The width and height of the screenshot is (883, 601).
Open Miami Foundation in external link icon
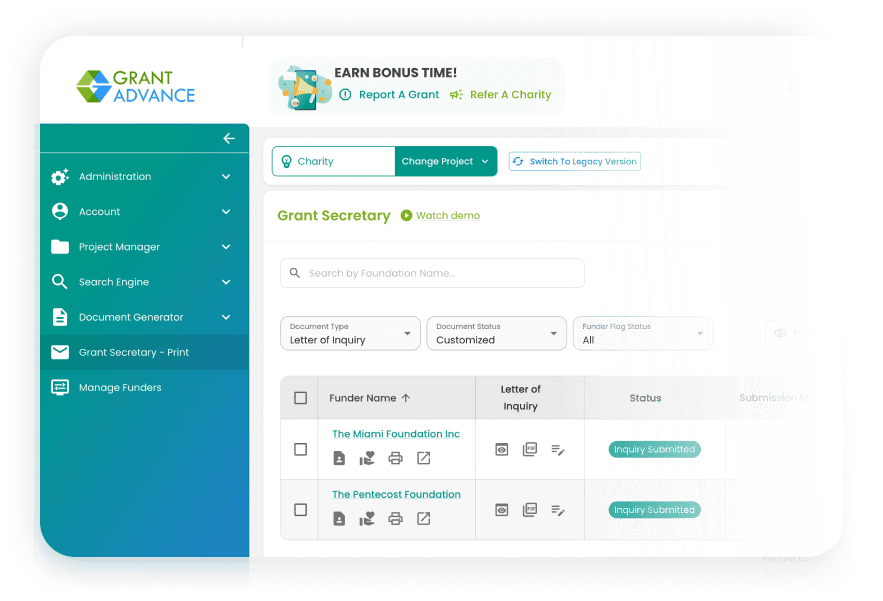pyautogui.click(x=423, y=458)
